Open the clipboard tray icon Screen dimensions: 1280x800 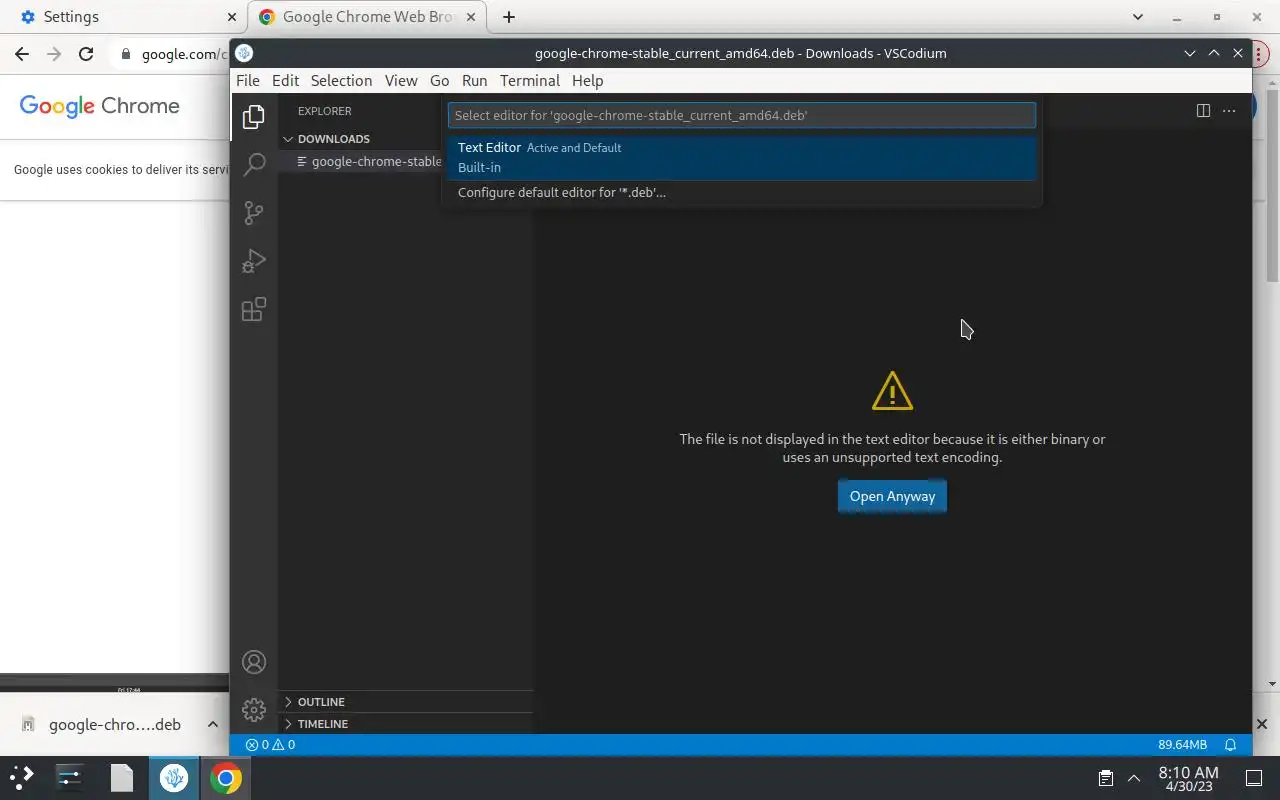[x=1106, y=778]
